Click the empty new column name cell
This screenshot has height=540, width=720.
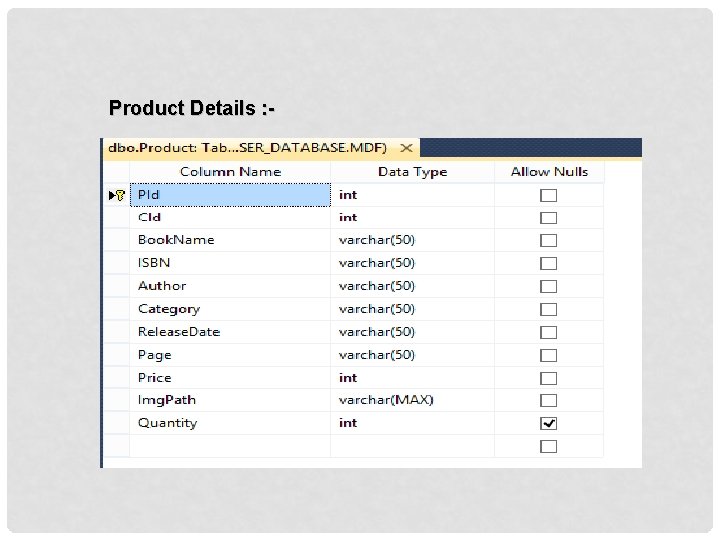pos(232,446)
